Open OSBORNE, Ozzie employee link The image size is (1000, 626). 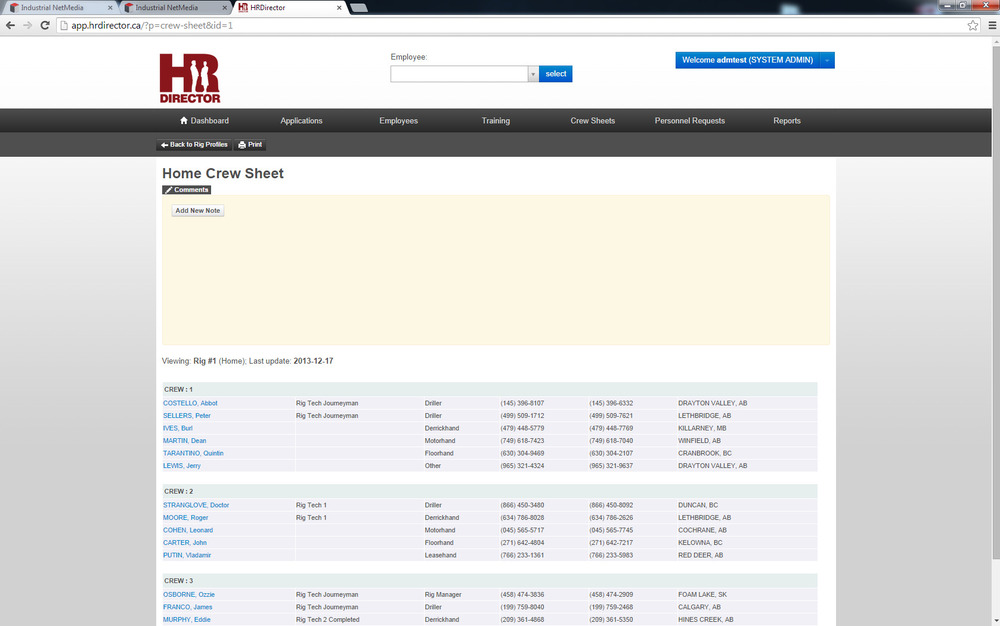(189, 594)
